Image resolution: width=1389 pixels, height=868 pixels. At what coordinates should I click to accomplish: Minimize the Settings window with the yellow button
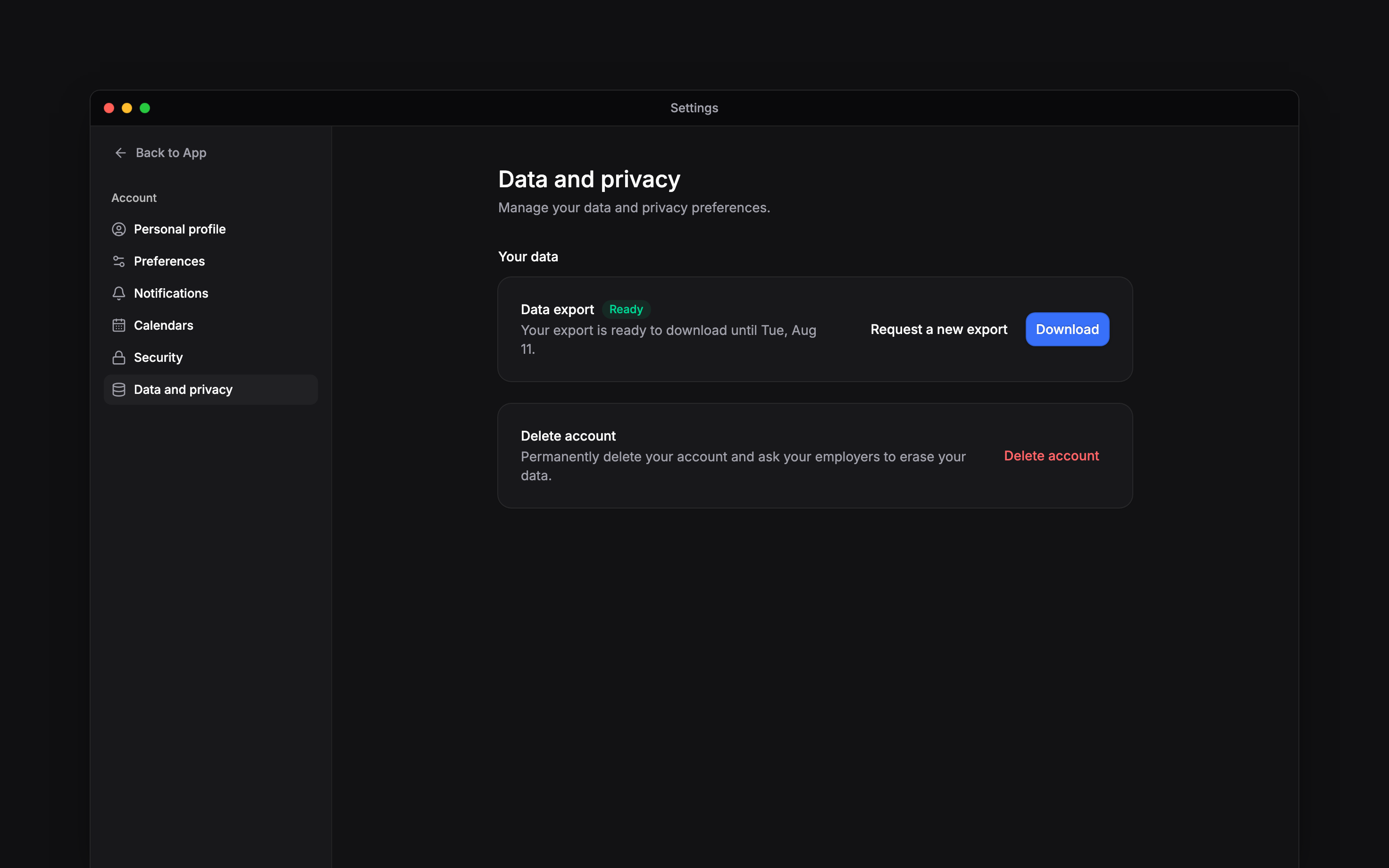tap(127, 108)
